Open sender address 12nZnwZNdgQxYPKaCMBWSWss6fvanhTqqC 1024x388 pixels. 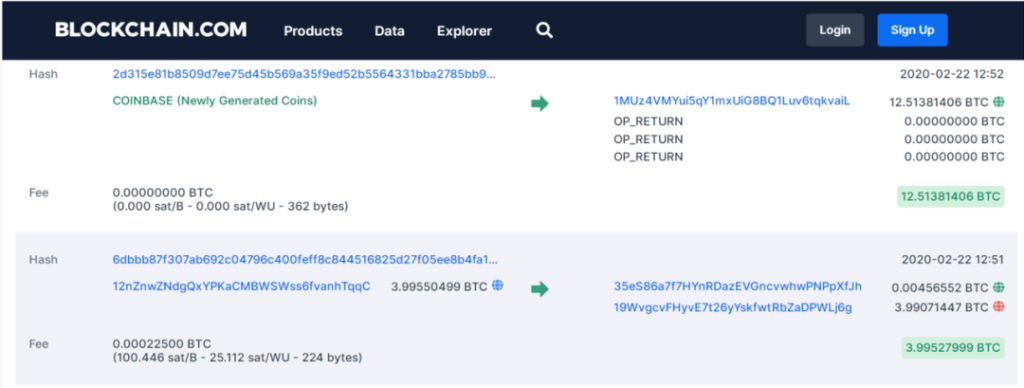242,286
